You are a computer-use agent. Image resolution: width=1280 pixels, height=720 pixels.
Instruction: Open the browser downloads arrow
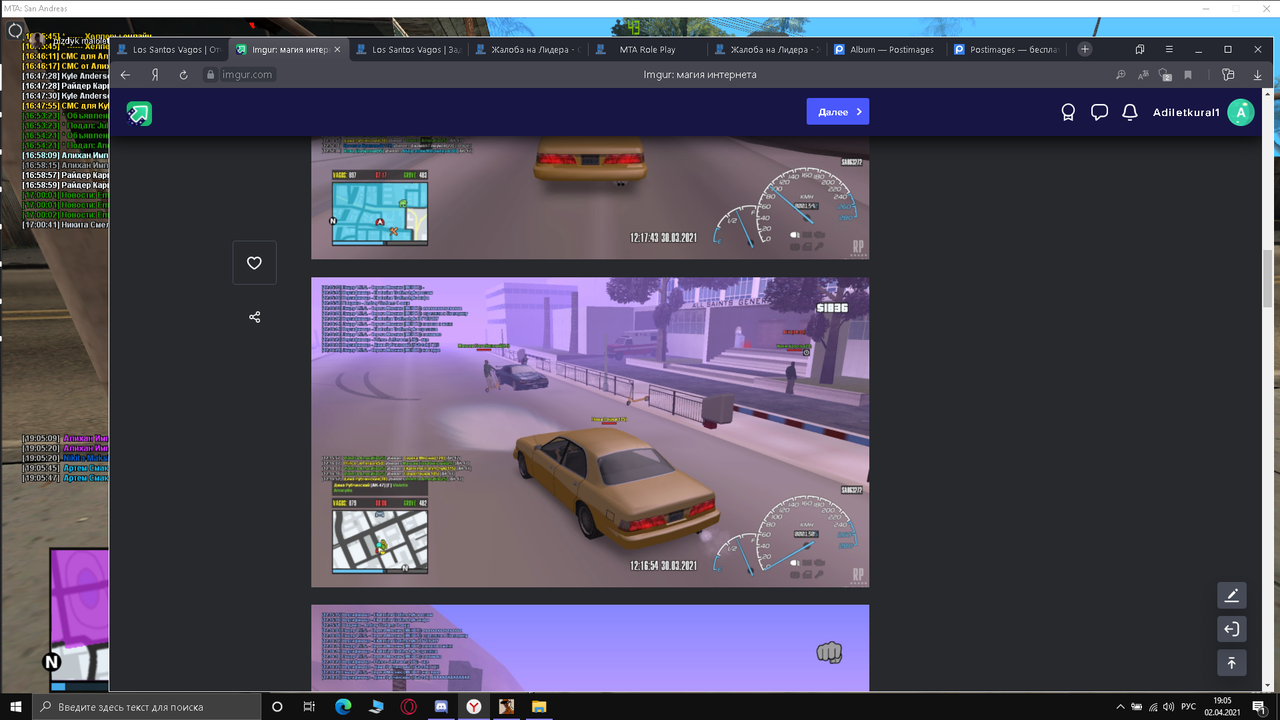1258,75
